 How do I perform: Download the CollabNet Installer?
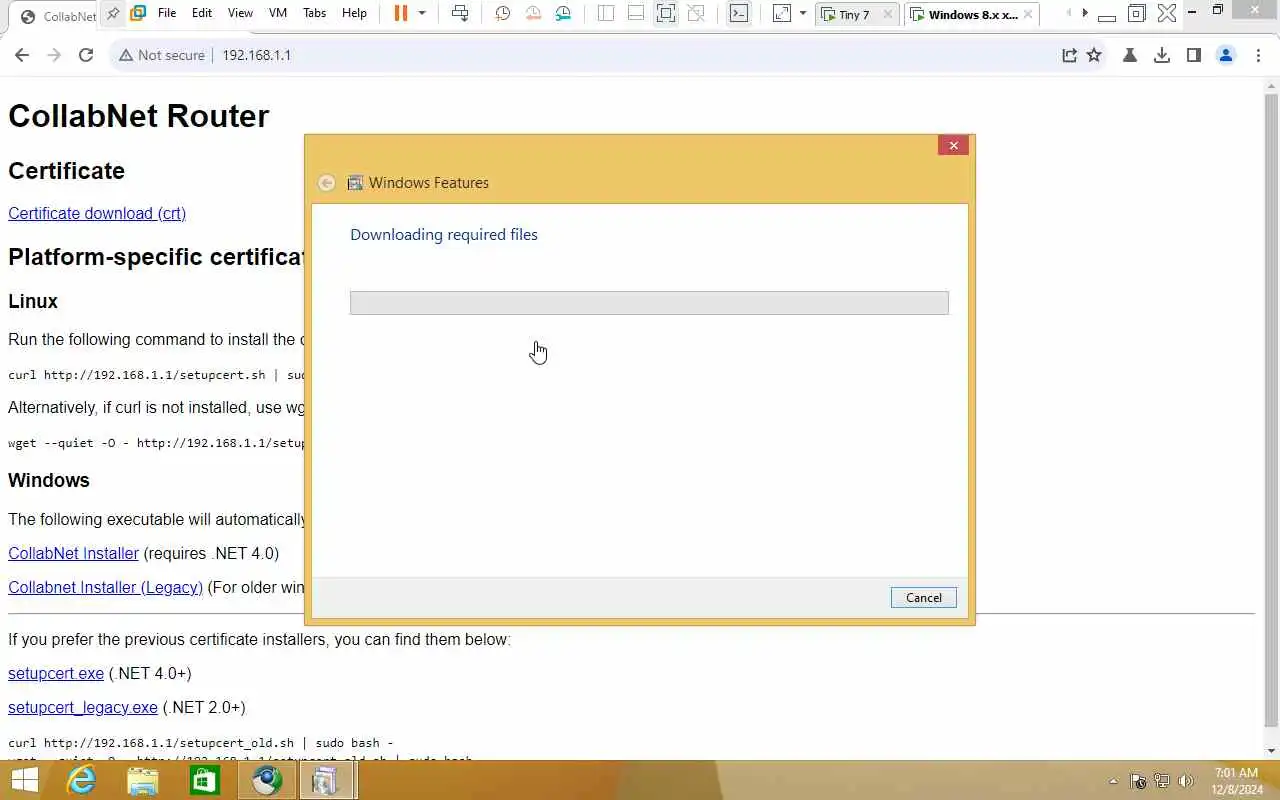73,553
